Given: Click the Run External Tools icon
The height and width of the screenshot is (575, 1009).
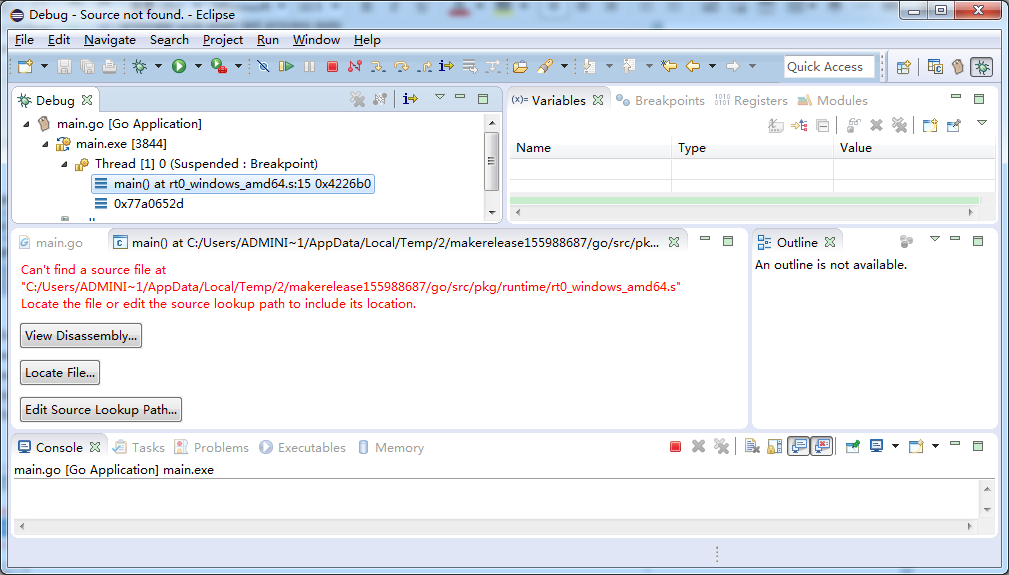Looking at the screenshot, I should [219, 66].
